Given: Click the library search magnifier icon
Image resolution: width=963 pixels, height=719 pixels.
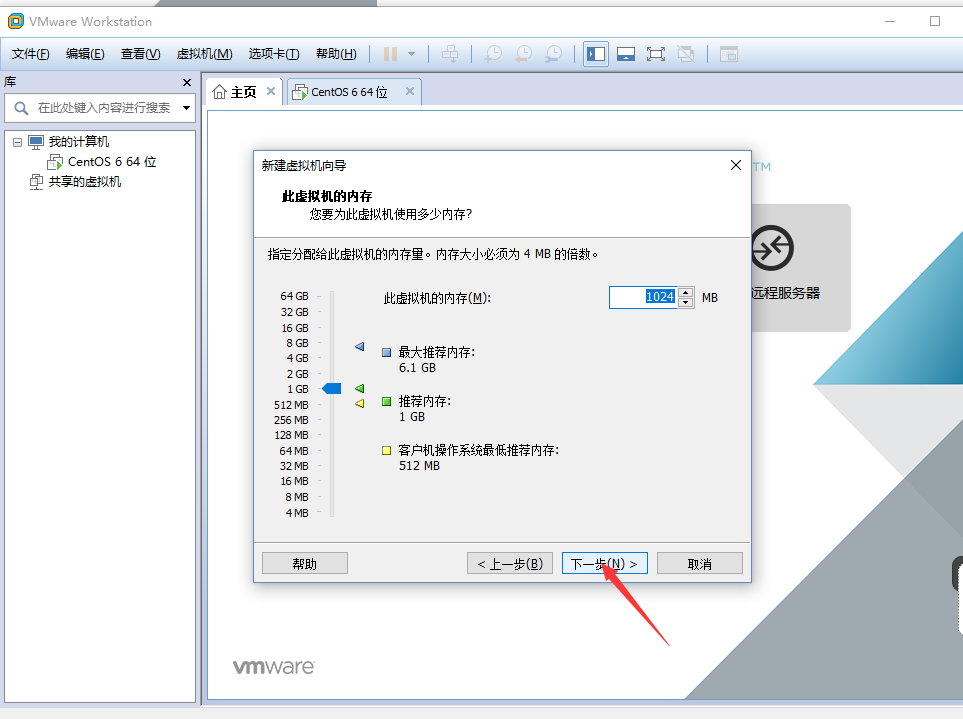Looking at the screenshot, I should pos(21,108).
